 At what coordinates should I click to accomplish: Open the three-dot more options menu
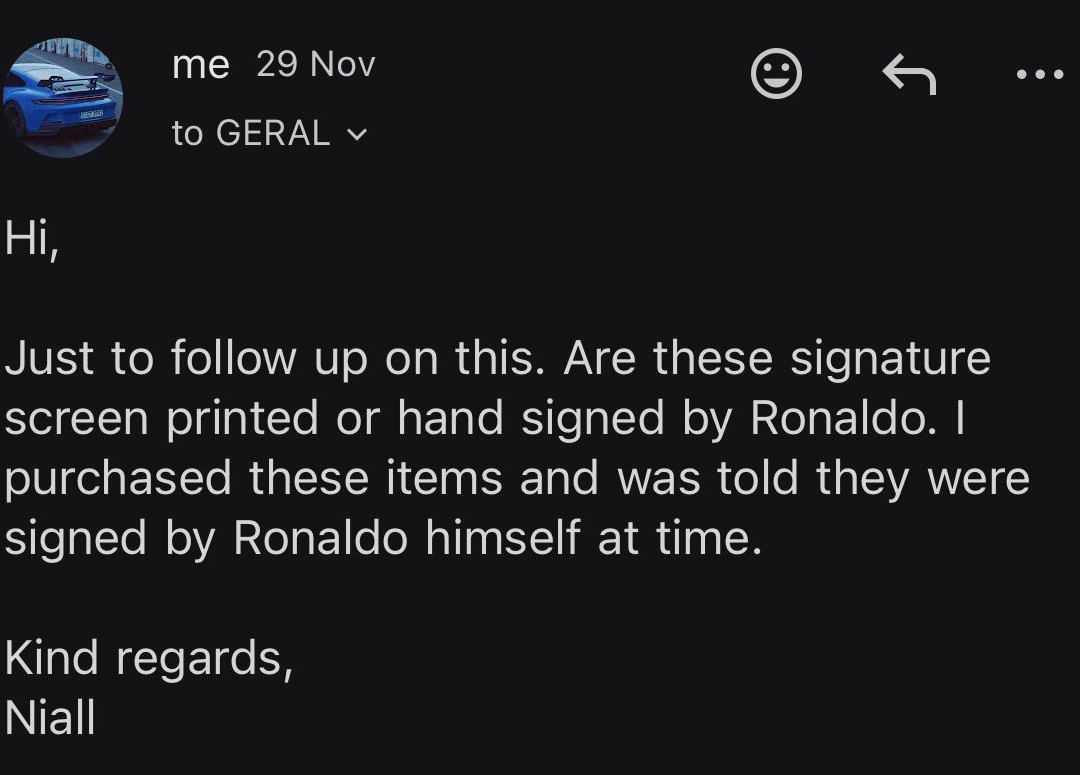[x=1040, y=74]
